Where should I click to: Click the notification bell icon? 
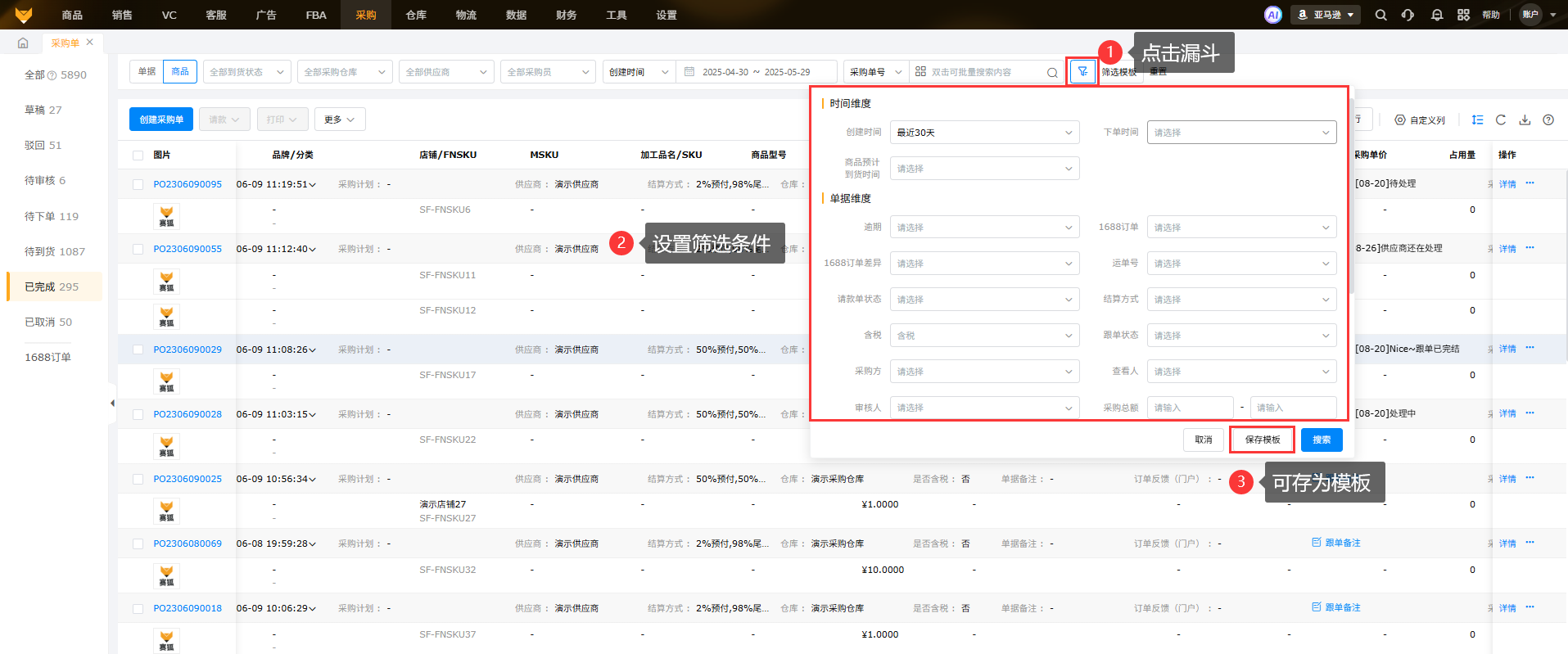tap(1436, 15)
